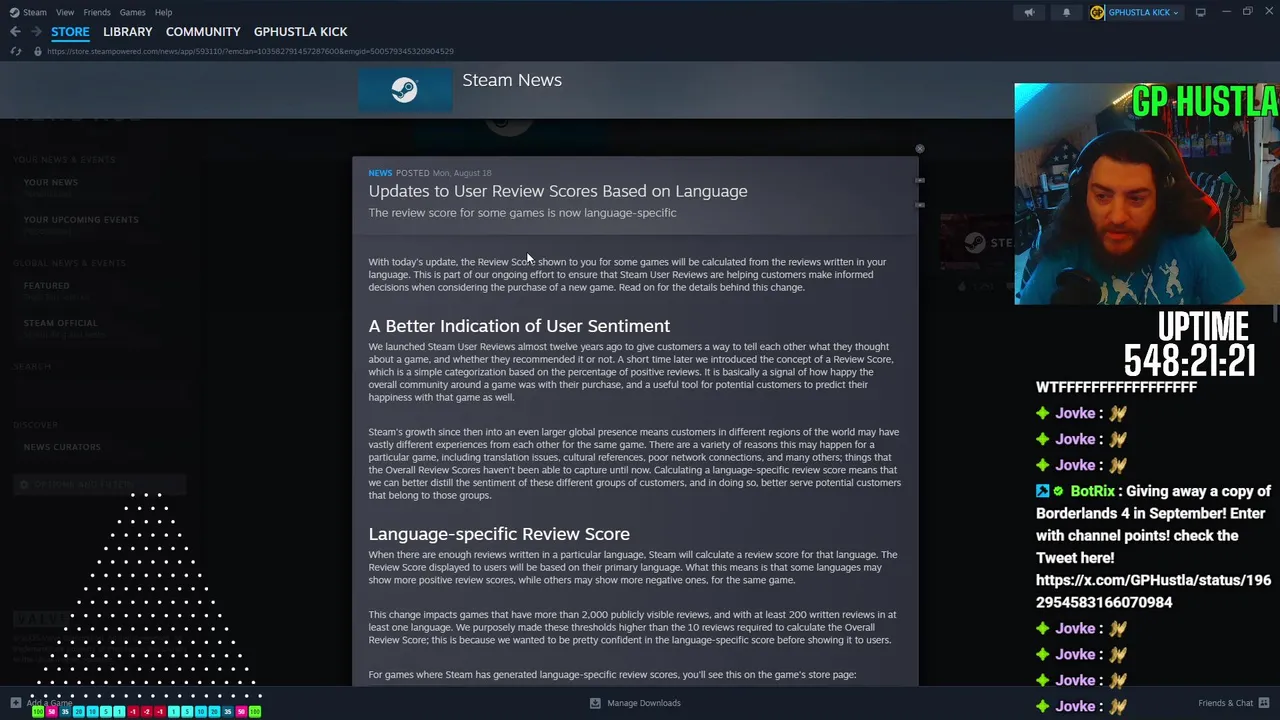This screenshot has height=720, width=1280.
Task: Open Manage Downloads
Action: [x=644, y=703]
